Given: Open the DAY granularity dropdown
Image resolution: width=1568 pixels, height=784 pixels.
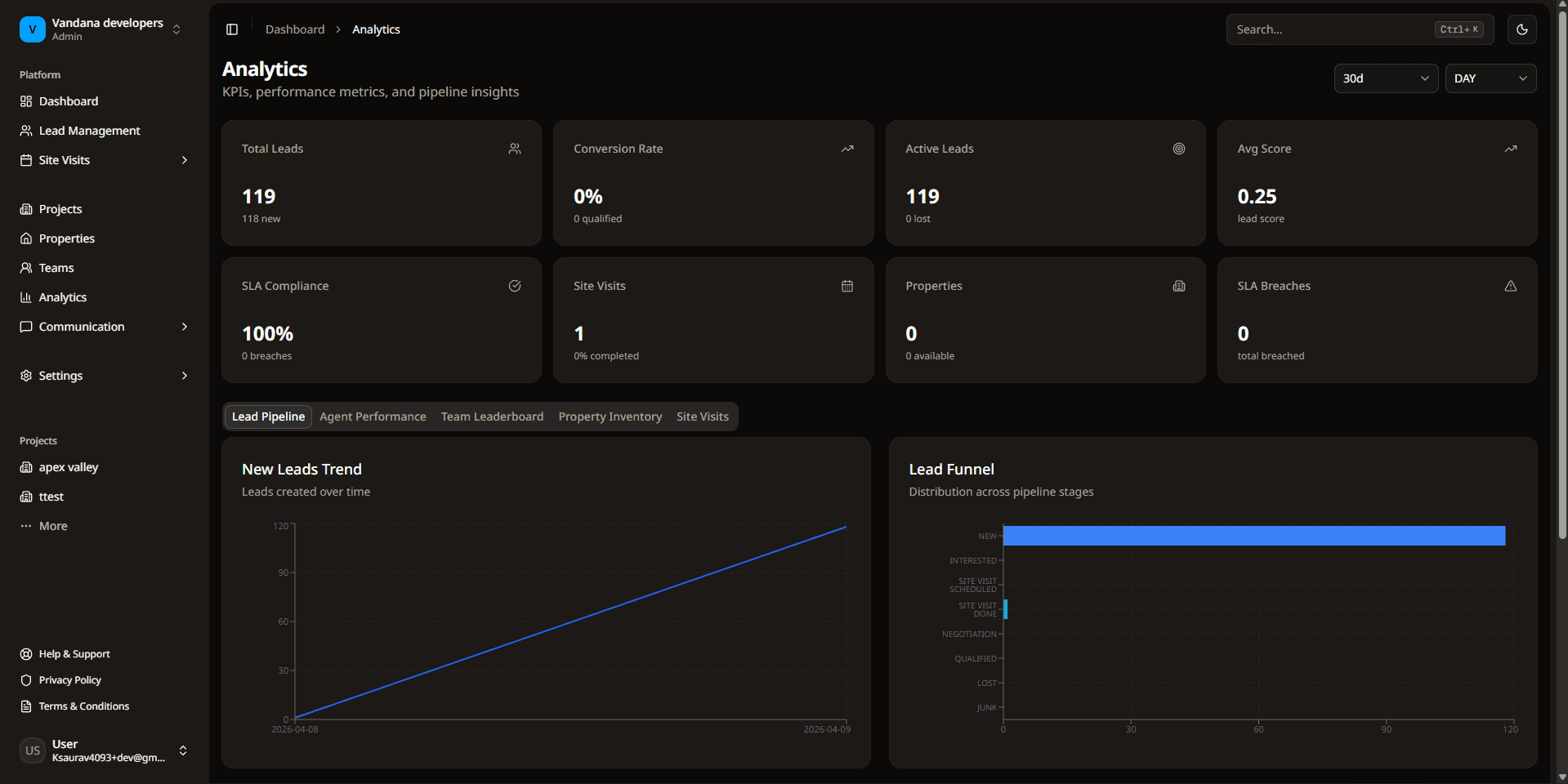Looking at the screenshot, I should pos(1489,78).
